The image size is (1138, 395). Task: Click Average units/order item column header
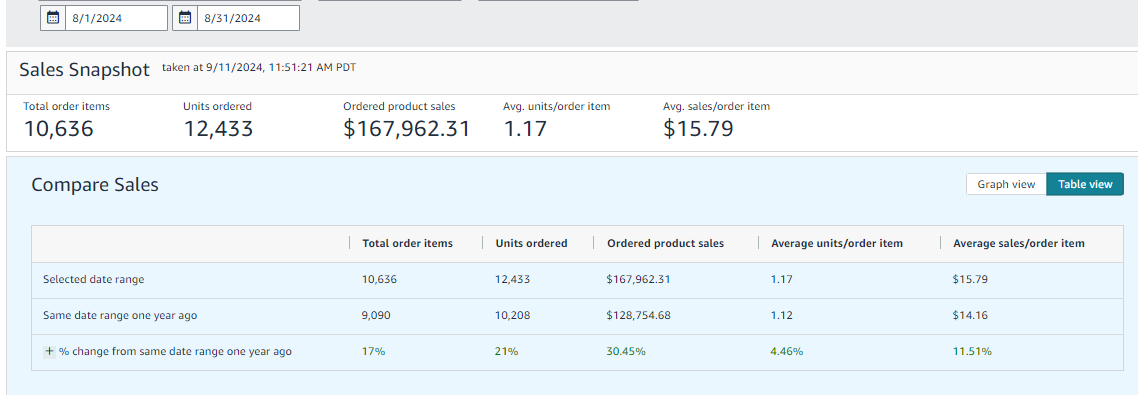point(837,243)
